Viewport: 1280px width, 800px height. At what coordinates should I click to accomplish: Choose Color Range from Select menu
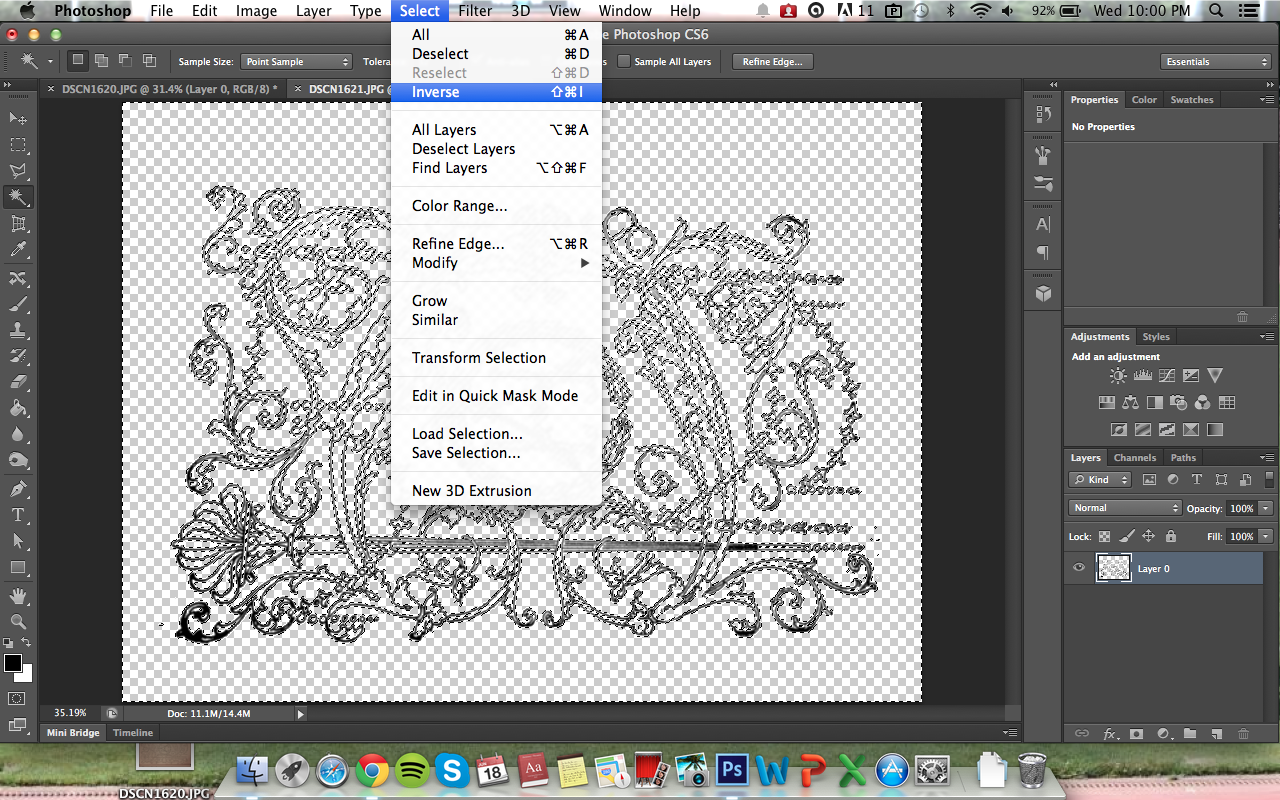496,206
